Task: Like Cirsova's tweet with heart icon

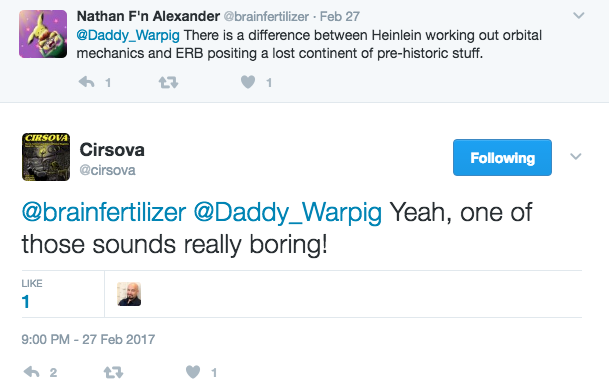Action: tap(193, 372)
